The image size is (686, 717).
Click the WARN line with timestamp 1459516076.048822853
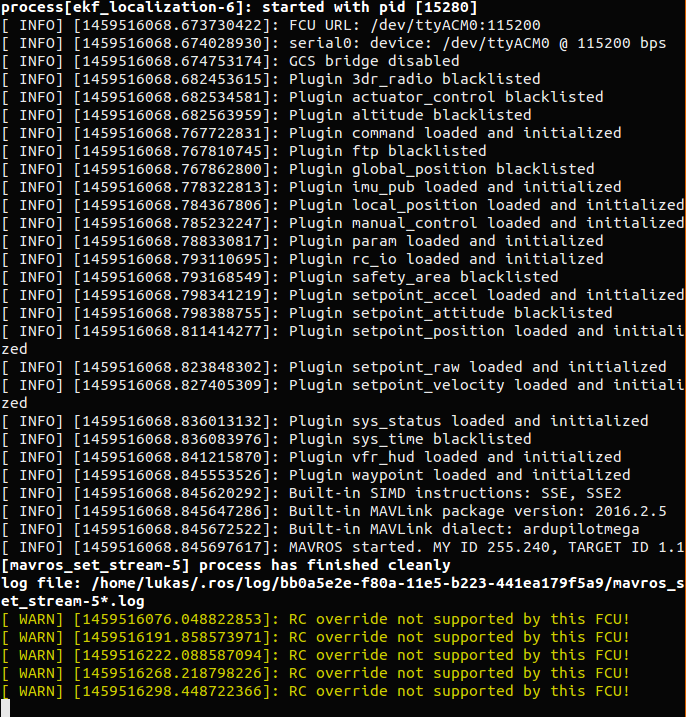coord(316,619)
